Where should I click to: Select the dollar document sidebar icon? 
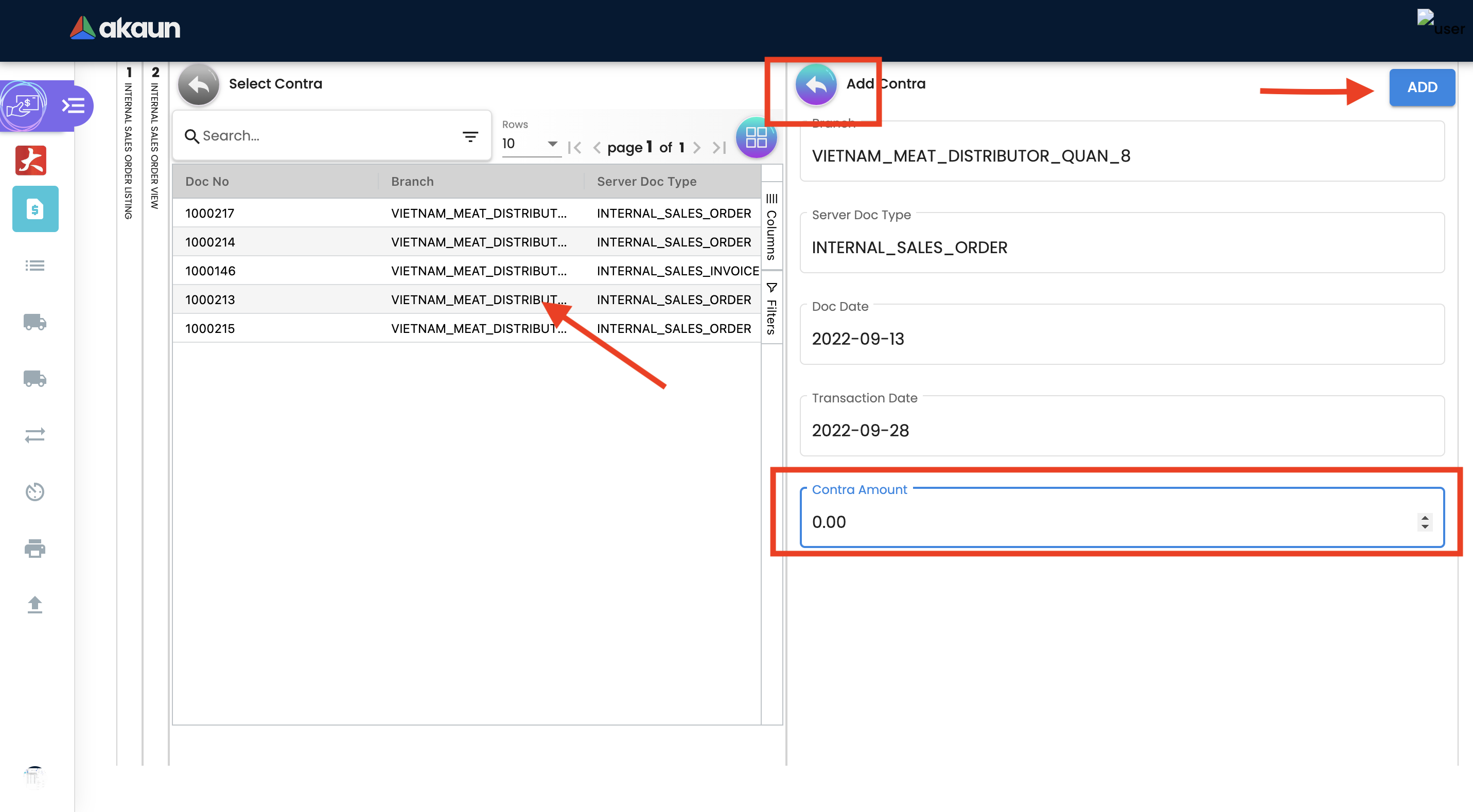[x=36, y=209]
